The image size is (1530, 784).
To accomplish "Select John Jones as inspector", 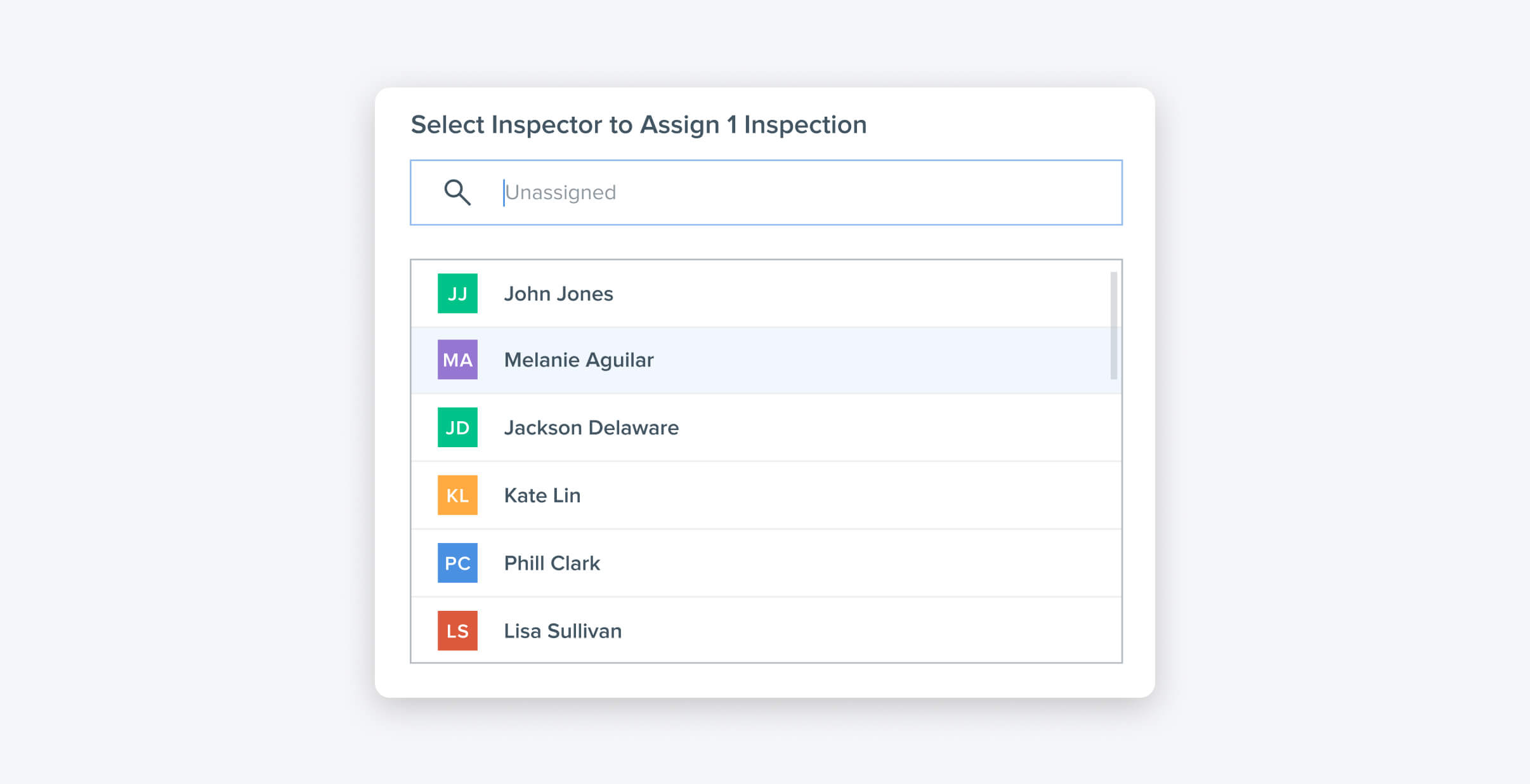I will 558,294.
